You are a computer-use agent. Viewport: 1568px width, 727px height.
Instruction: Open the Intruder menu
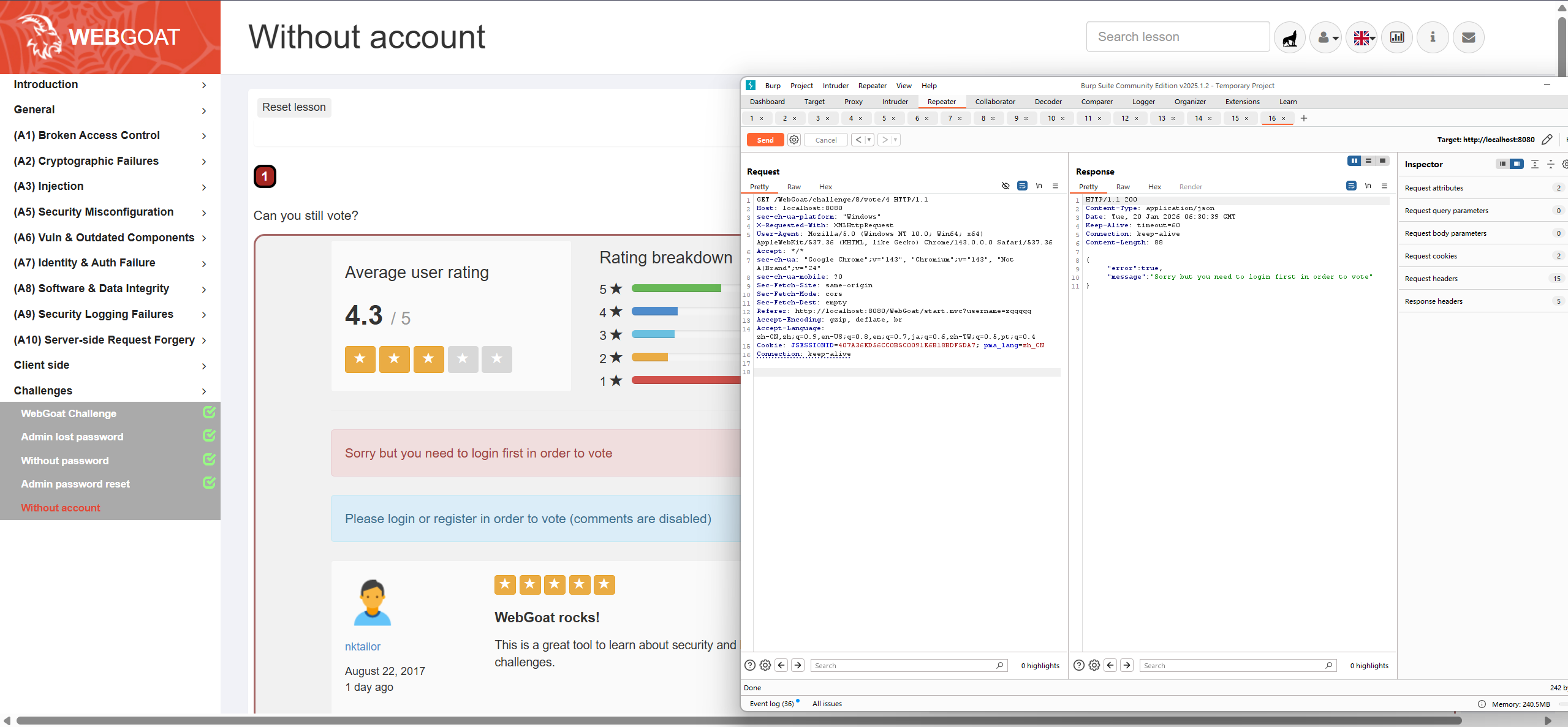pos(835,86)
